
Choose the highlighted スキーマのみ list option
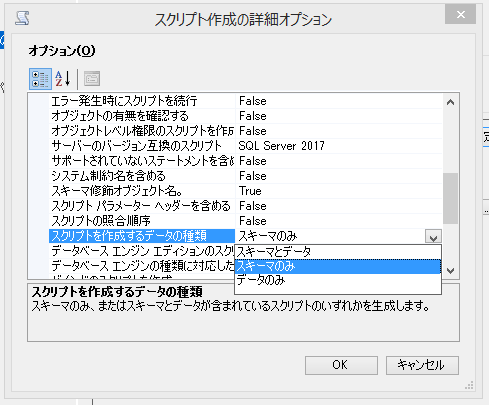[x=338, y=266]
